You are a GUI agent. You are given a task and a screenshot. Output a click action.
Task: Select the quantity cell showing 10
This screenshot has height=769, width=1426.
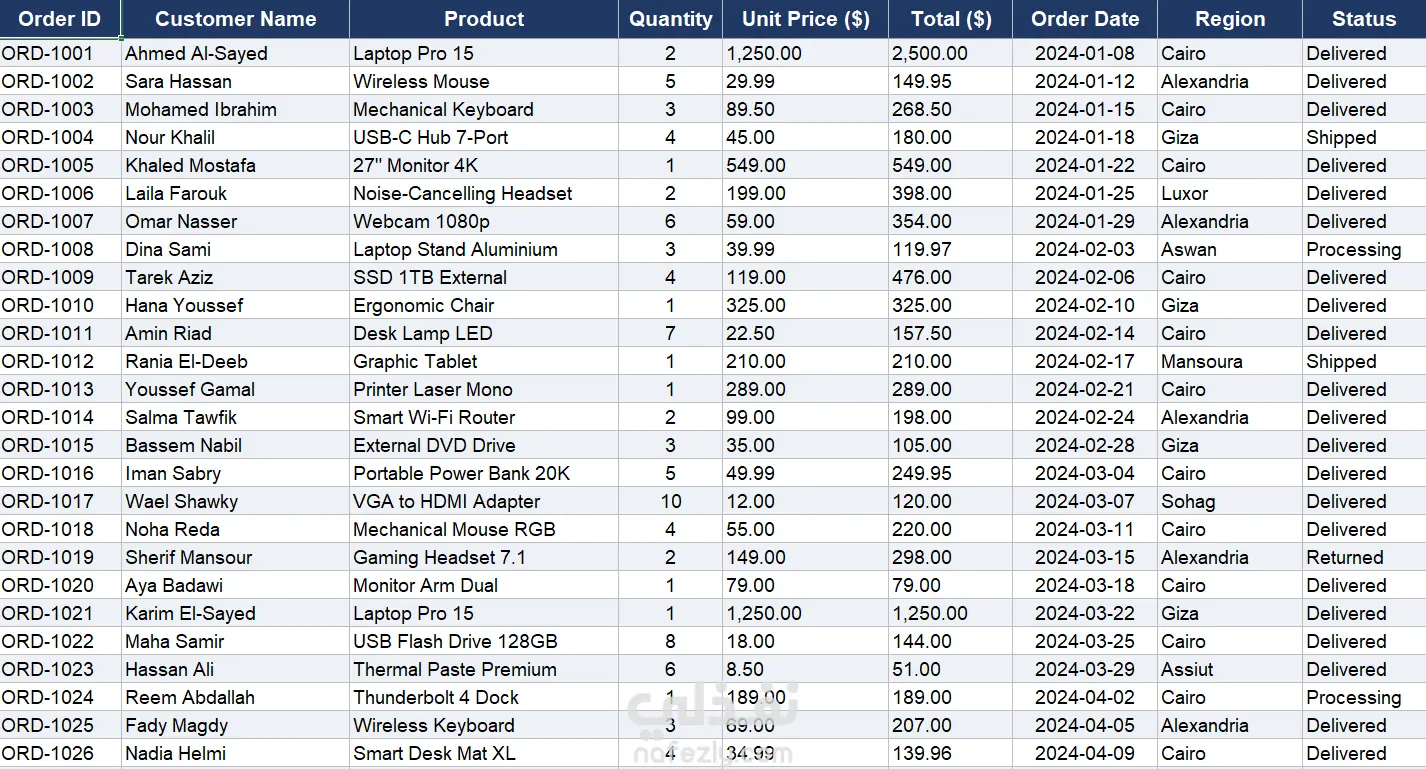click(x=670, y=501)
